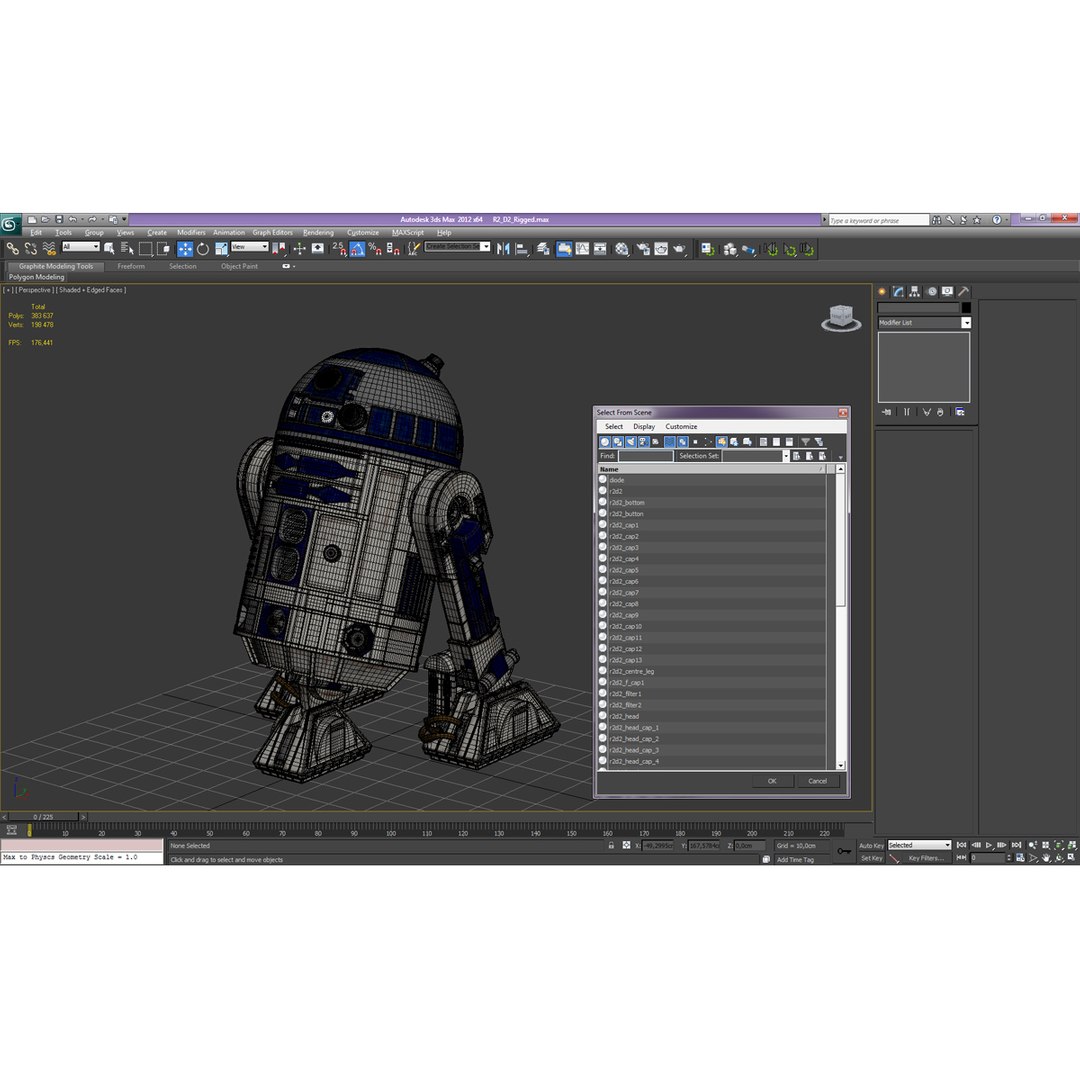Click the Find input field in dialog
Screen dimensions: 1080x1080
(x=645, y=456)
